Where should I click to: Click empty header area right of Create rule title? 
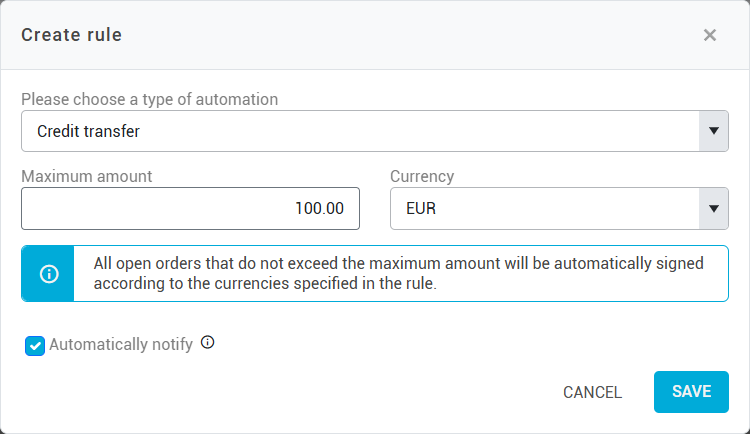tap(400, 35)
